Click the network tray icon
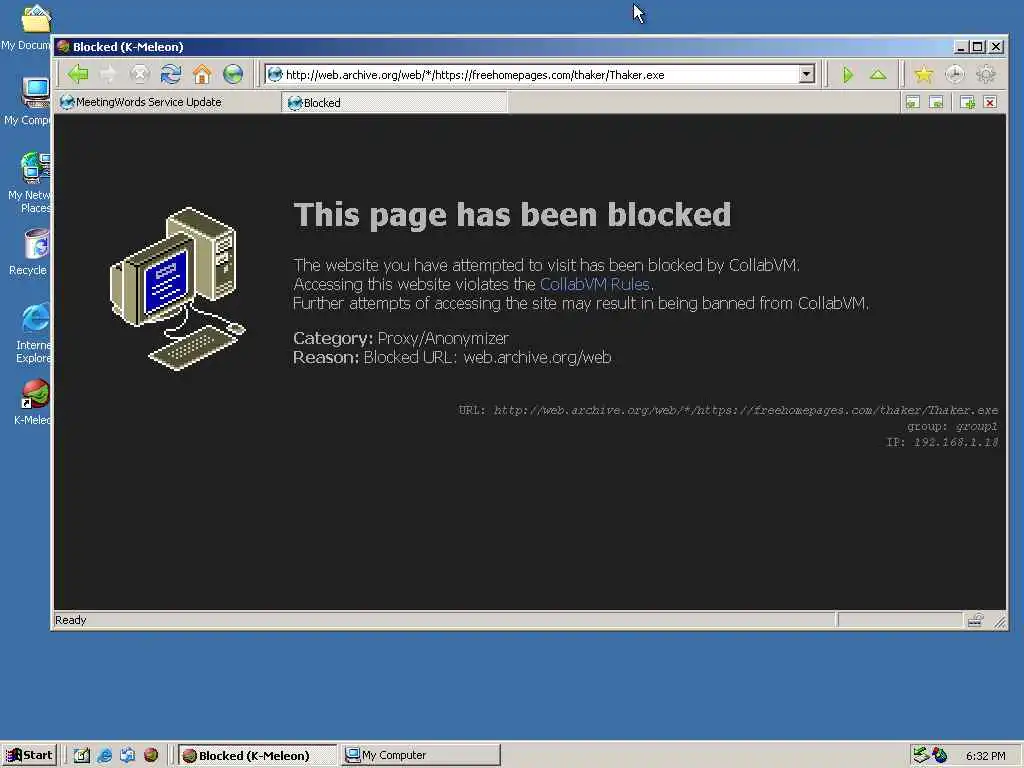Screen dimensions: 1024x768 (x=921, y=755)
